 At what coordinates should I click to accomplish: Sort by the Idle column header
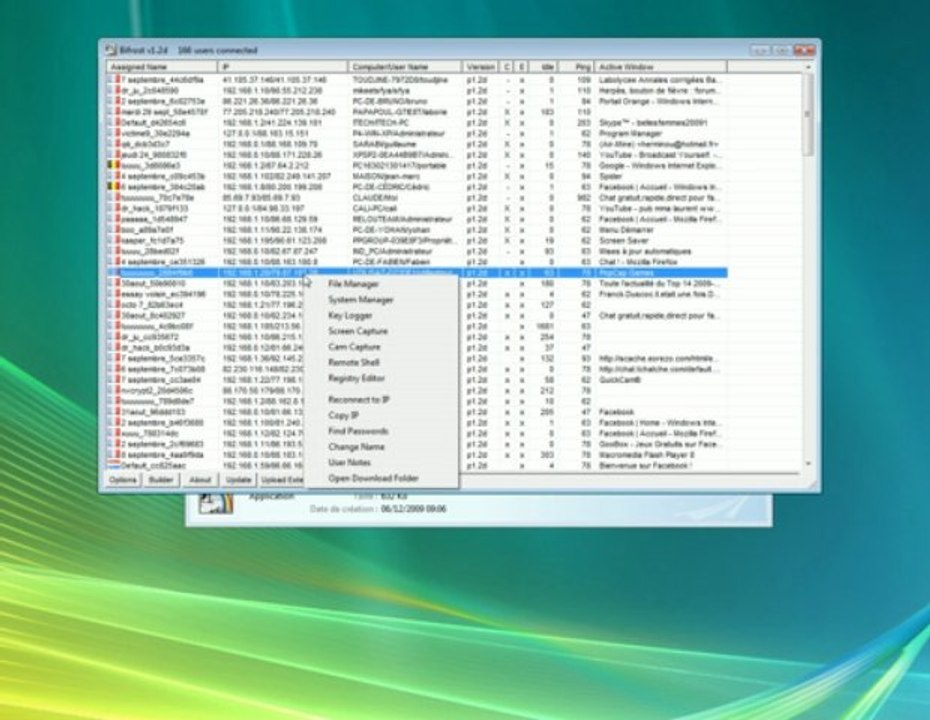click(x=543, y=67)
